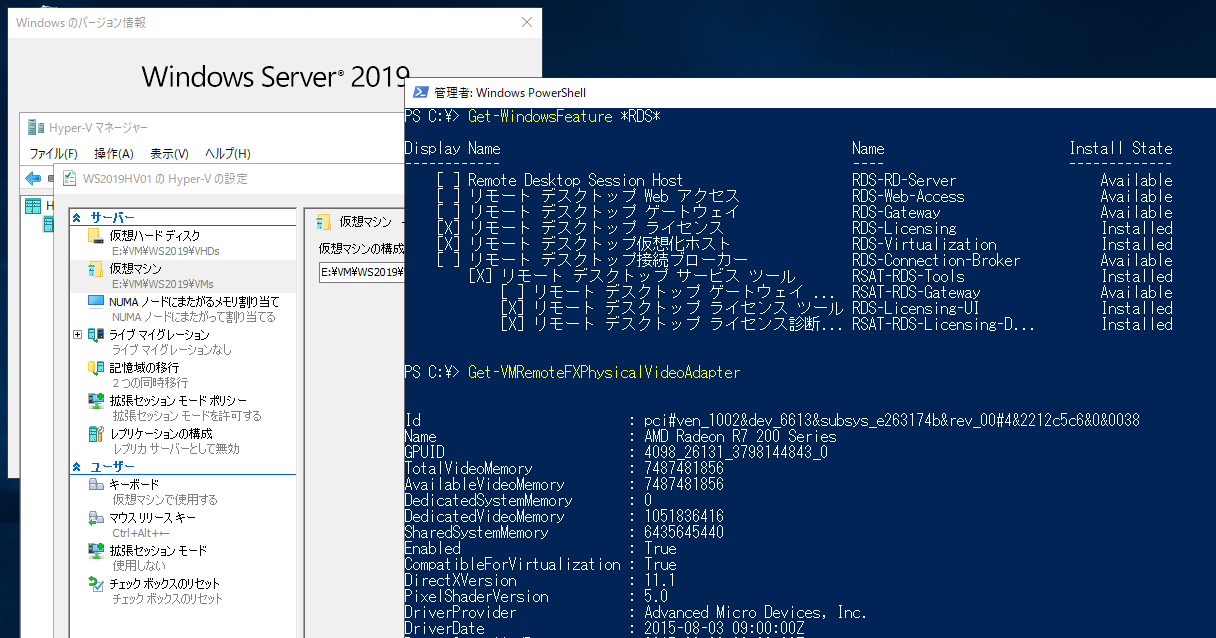Click the Hyper-V マネージャー title bar icon
The image size is (1216, 638).
pos(36,127)
